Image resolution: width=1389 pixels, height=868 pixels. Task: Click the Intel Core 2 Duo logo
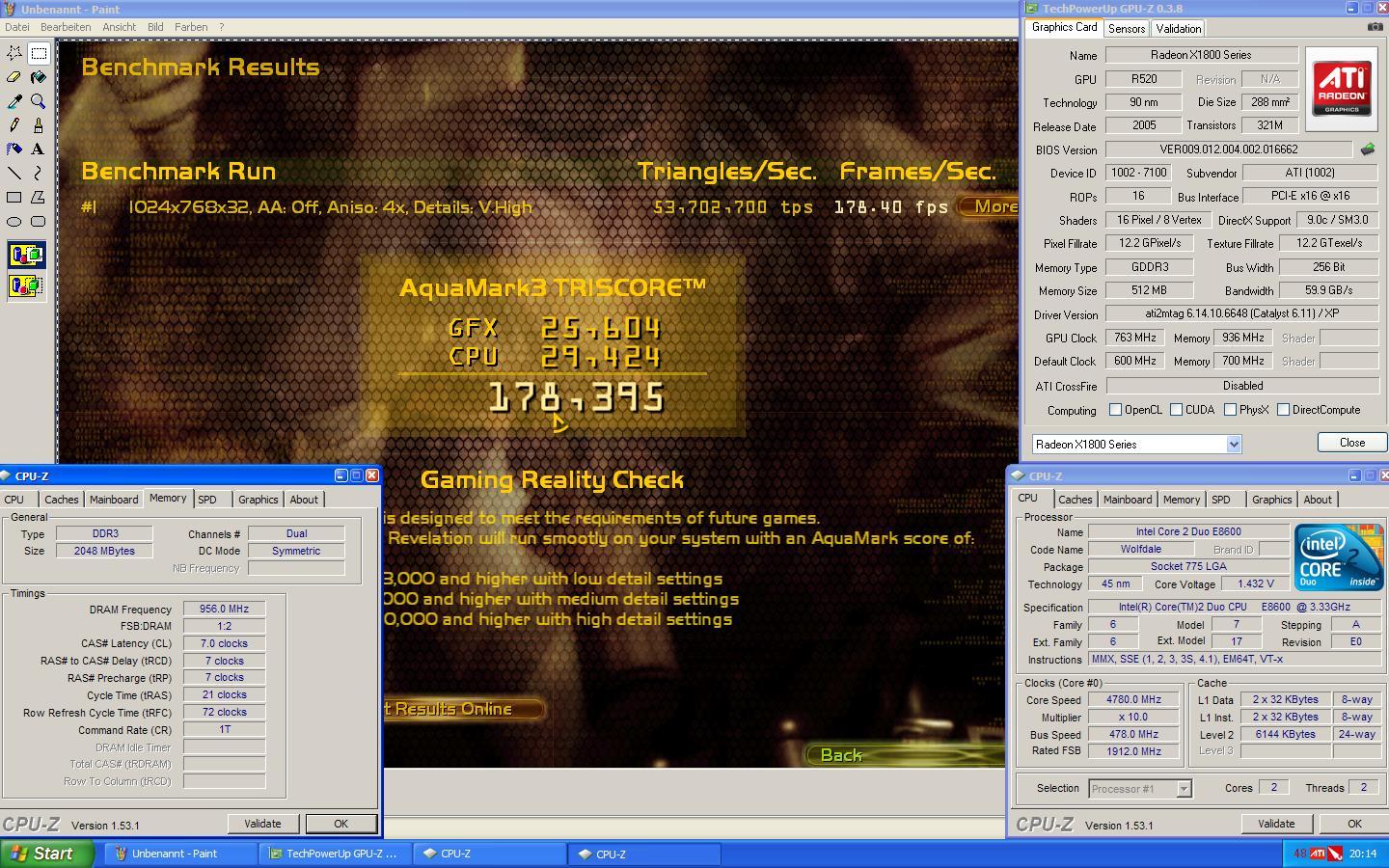tap(1339, 557)
